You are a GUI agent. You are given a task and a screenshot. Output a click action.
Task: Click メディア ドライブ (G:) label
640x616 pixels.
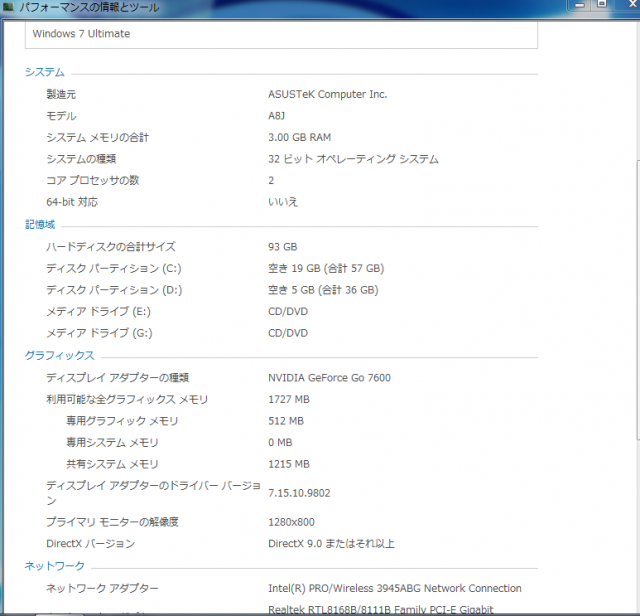(99, 334)
